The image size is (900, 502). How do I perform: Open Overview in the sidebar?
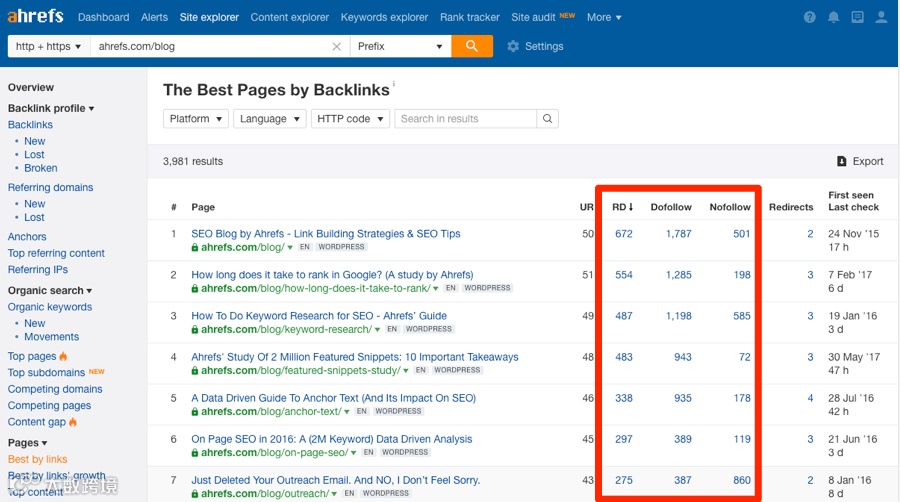tap(30, 87)
